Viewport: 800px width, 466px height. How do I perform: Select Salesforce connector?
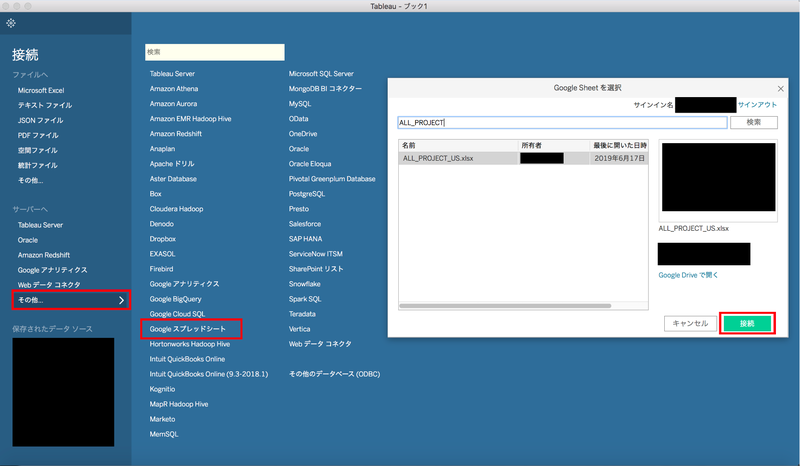click(305, 224)
